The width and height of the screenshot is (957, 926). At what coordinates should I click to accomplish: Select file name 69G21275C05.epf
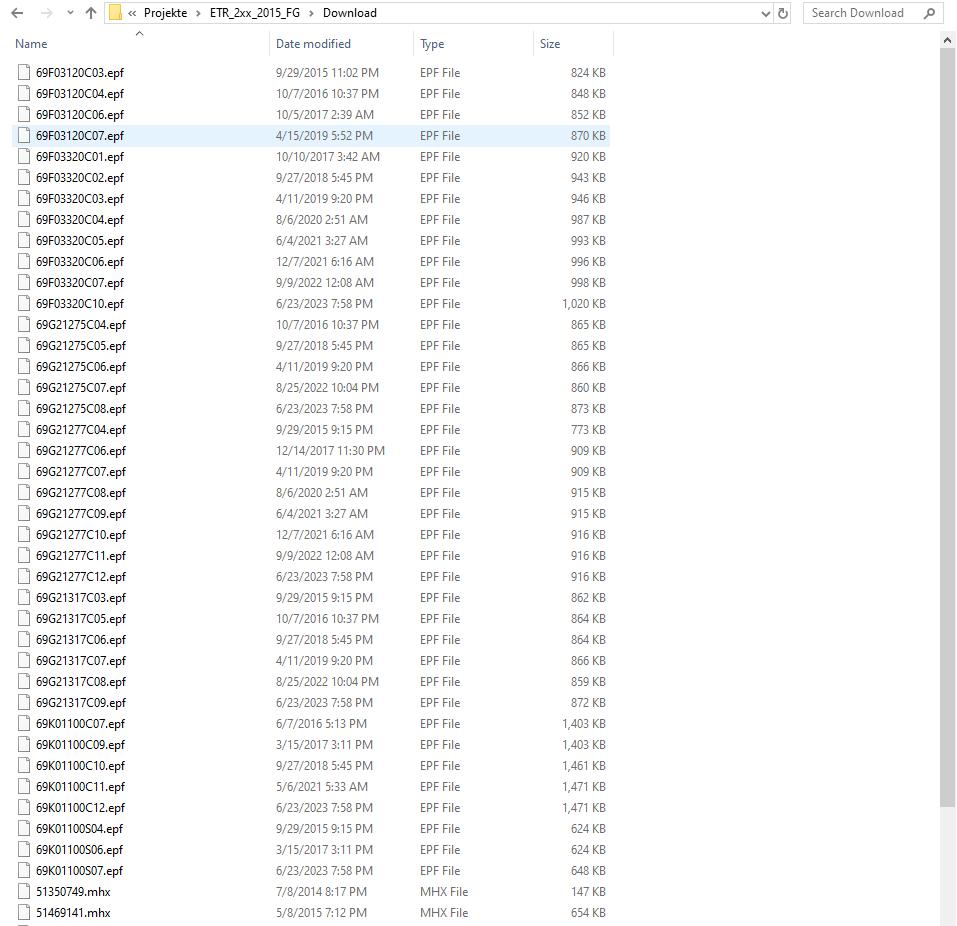81,345
